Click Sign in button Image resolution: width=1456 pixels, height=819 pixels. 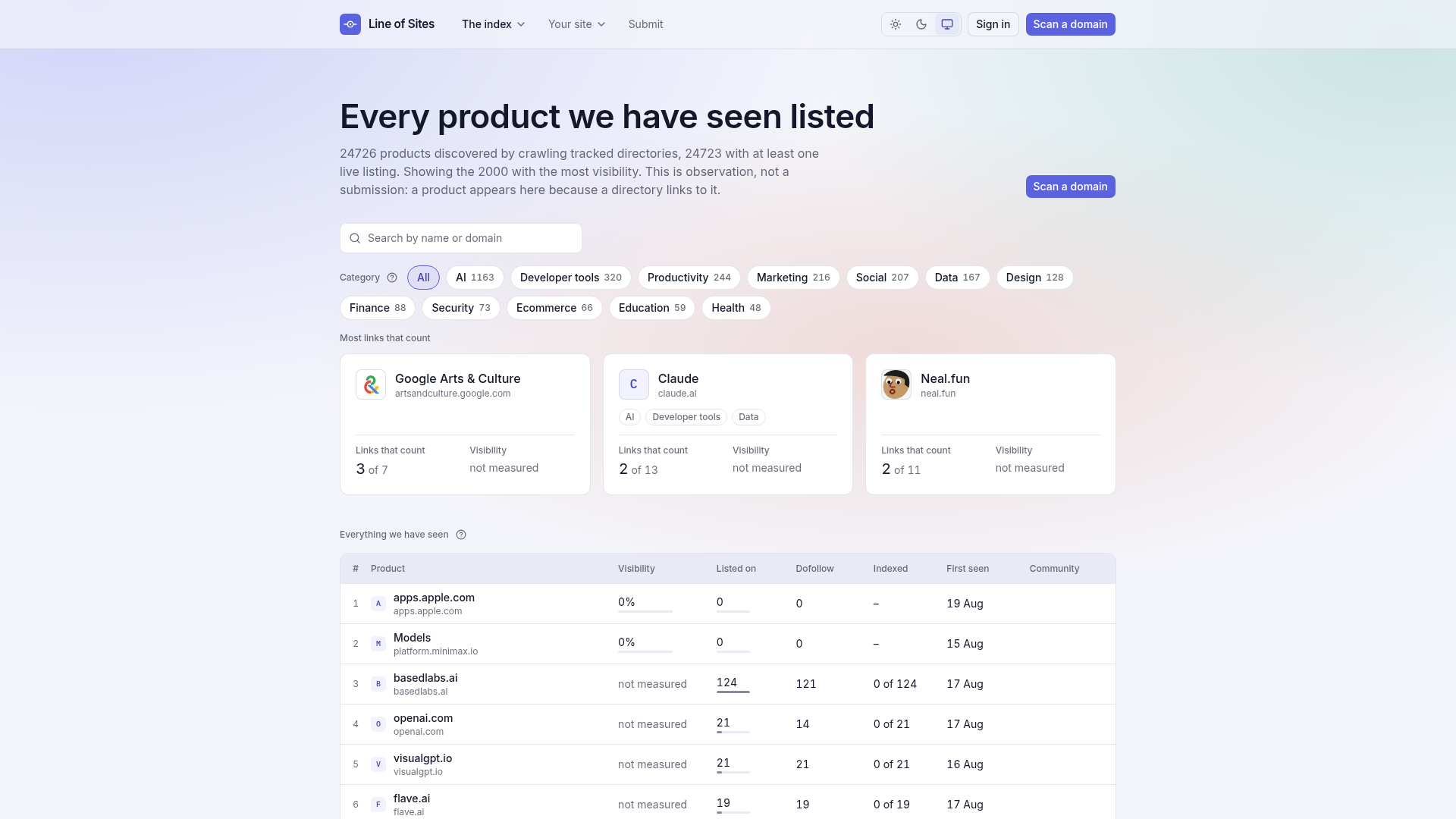993,24
